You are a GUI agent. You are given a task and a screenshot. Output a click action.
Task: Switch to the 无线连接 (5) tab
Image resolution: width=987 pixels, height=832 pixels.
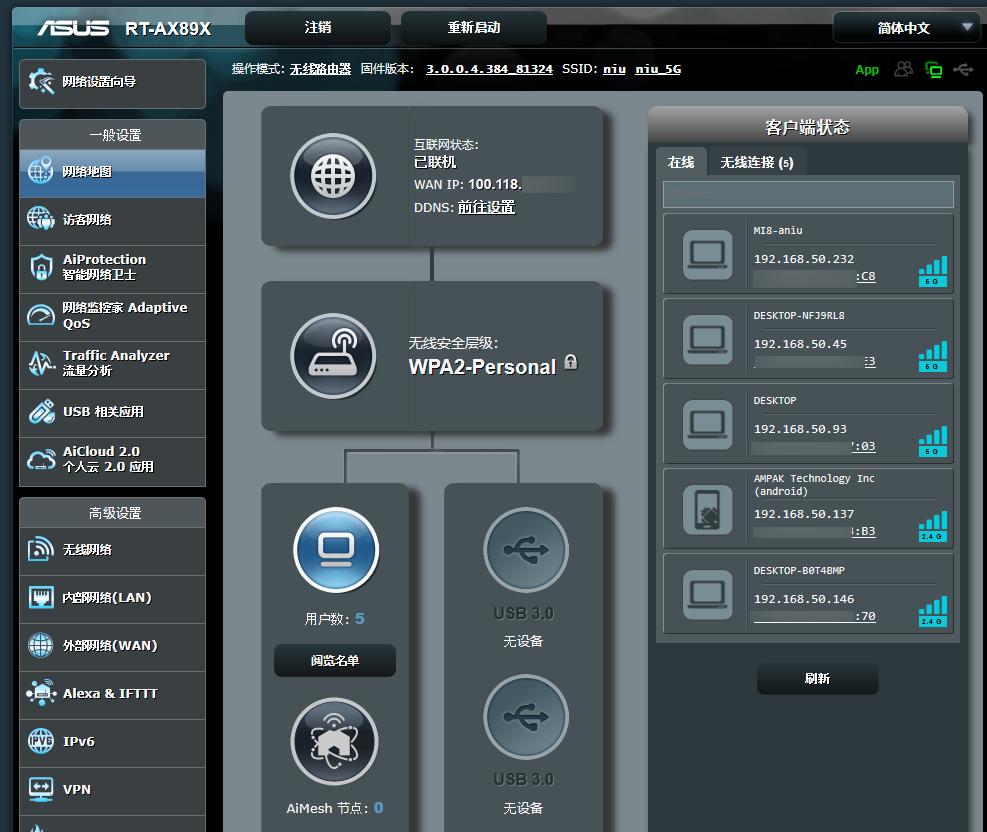coord(757,162)
